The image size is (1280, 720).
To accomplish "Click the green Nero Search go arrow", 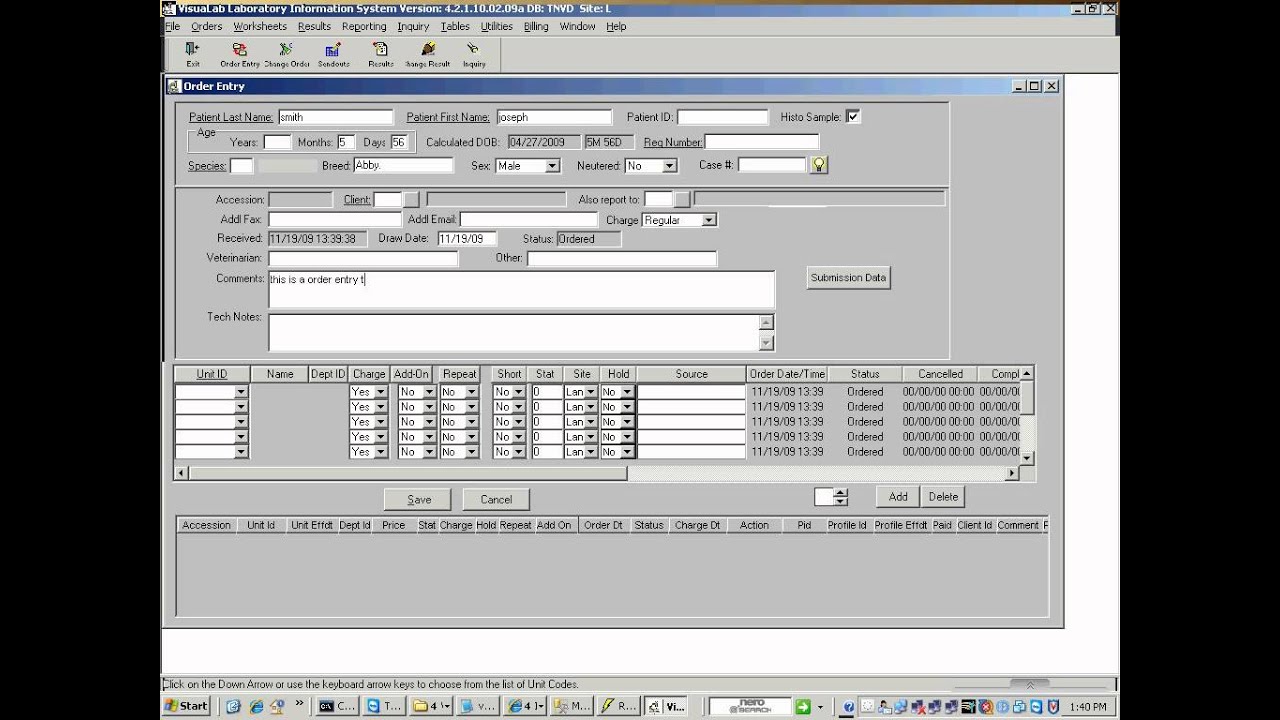I will click(802, 706).
